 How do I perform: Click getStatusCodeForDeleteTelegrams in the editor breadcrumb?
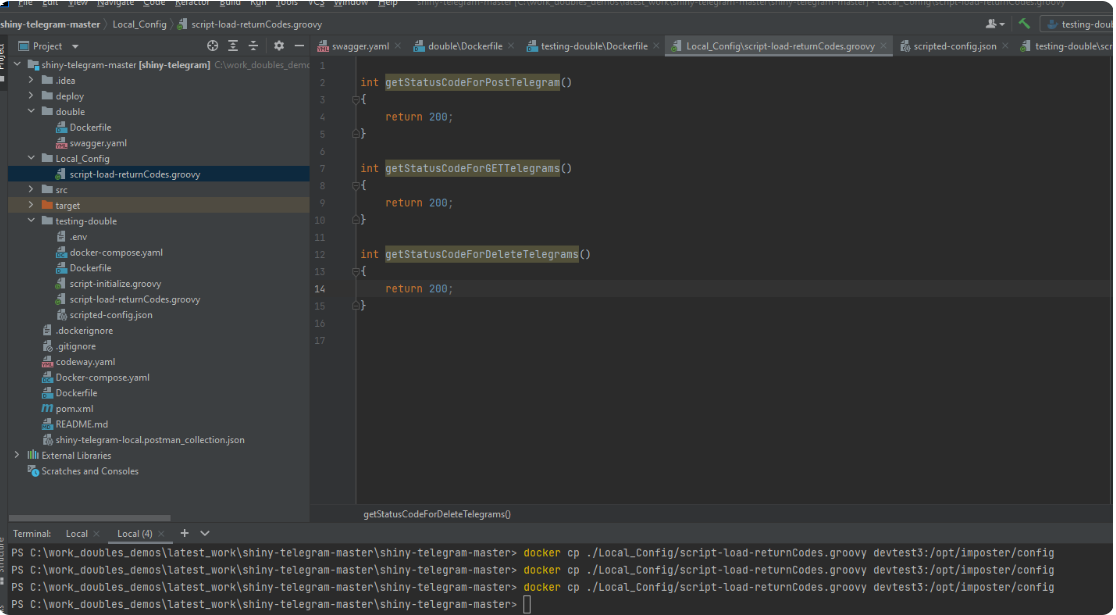pyautogui.click(x=434, y=512)
